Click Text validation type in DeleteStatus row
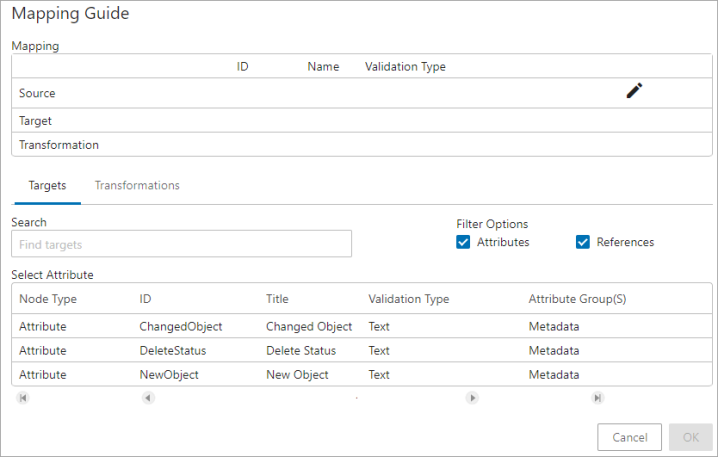The height and width of the screenshot is (457, 718). pyautogui.click(x=379, y=351)
